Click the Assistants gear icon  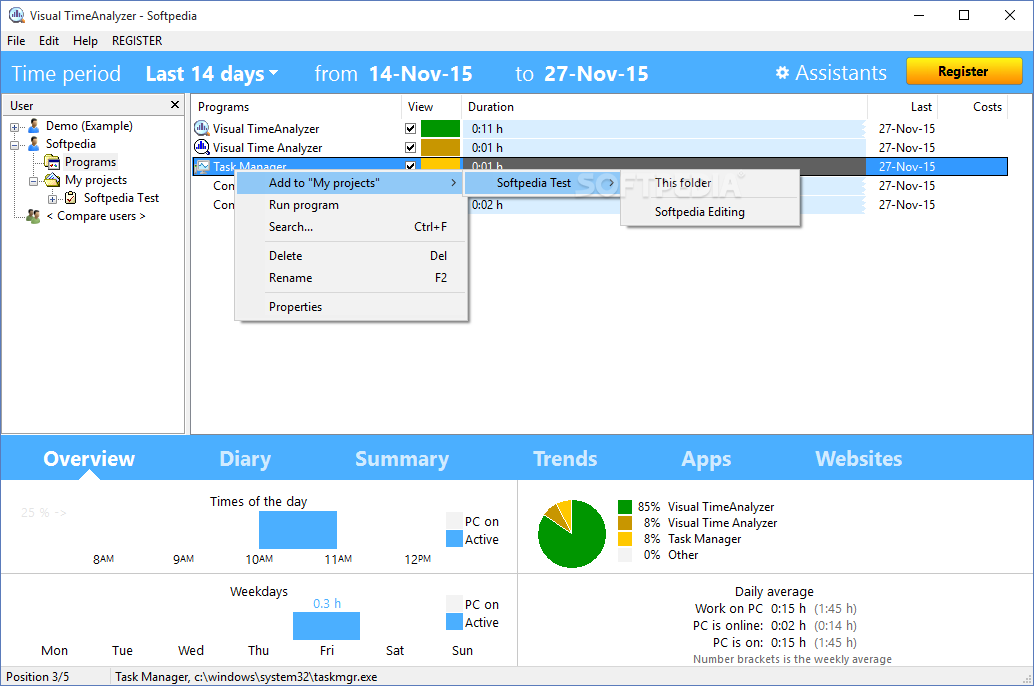pos(782,73)
